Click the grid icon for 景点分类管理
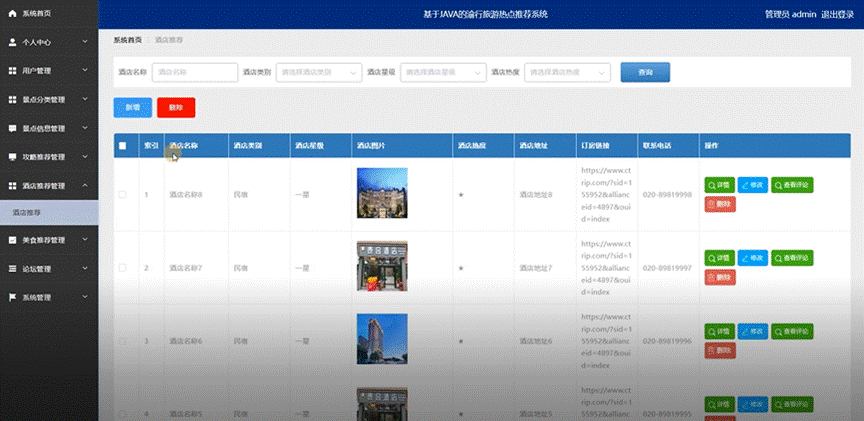 [12, 100]
